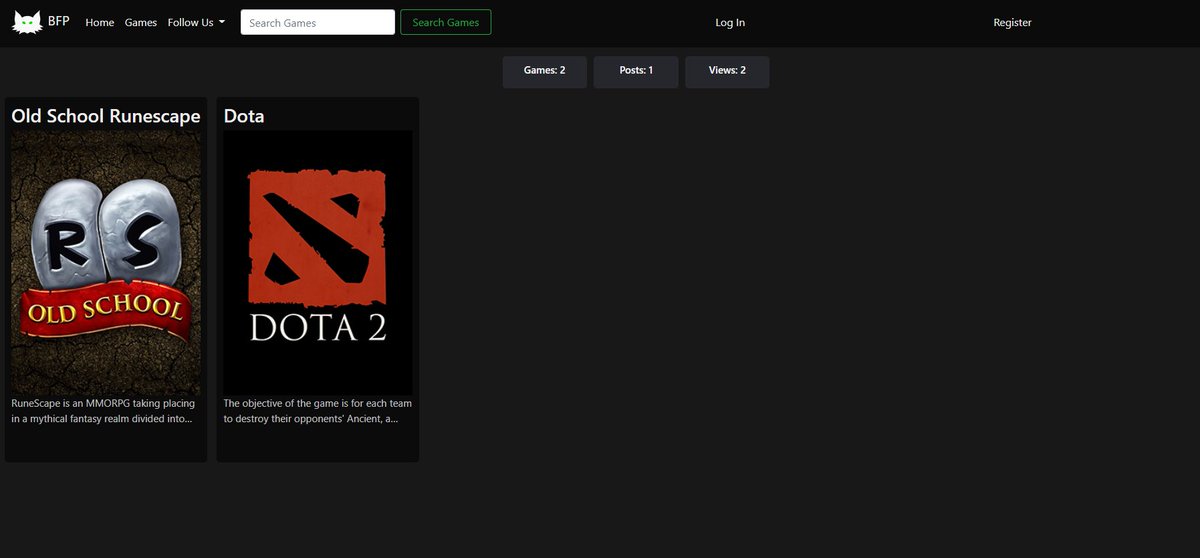Viewport: 1200px width, 558px height.
Task: Go to the Home page link
Action: [x=100, y=22]
